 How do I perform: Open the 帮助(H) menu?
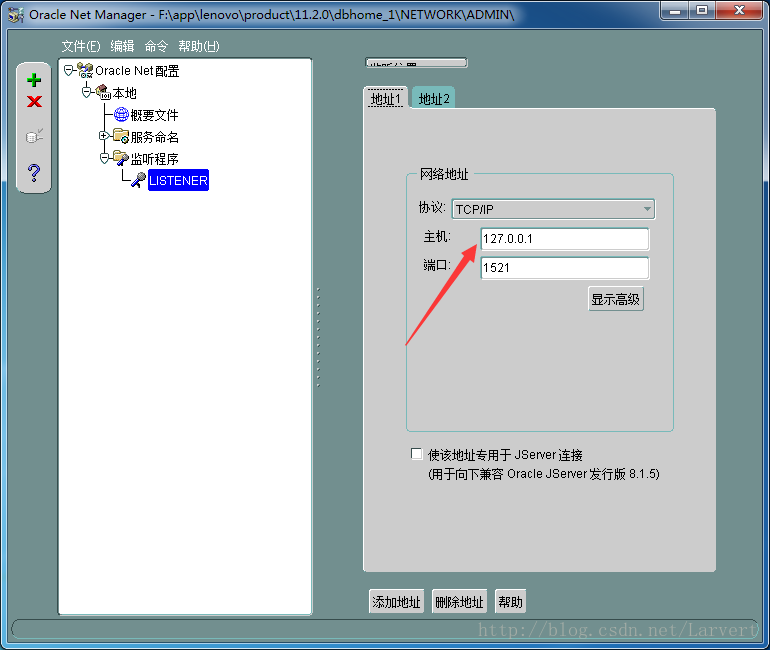pyautogui.click(x=199, y=46)
